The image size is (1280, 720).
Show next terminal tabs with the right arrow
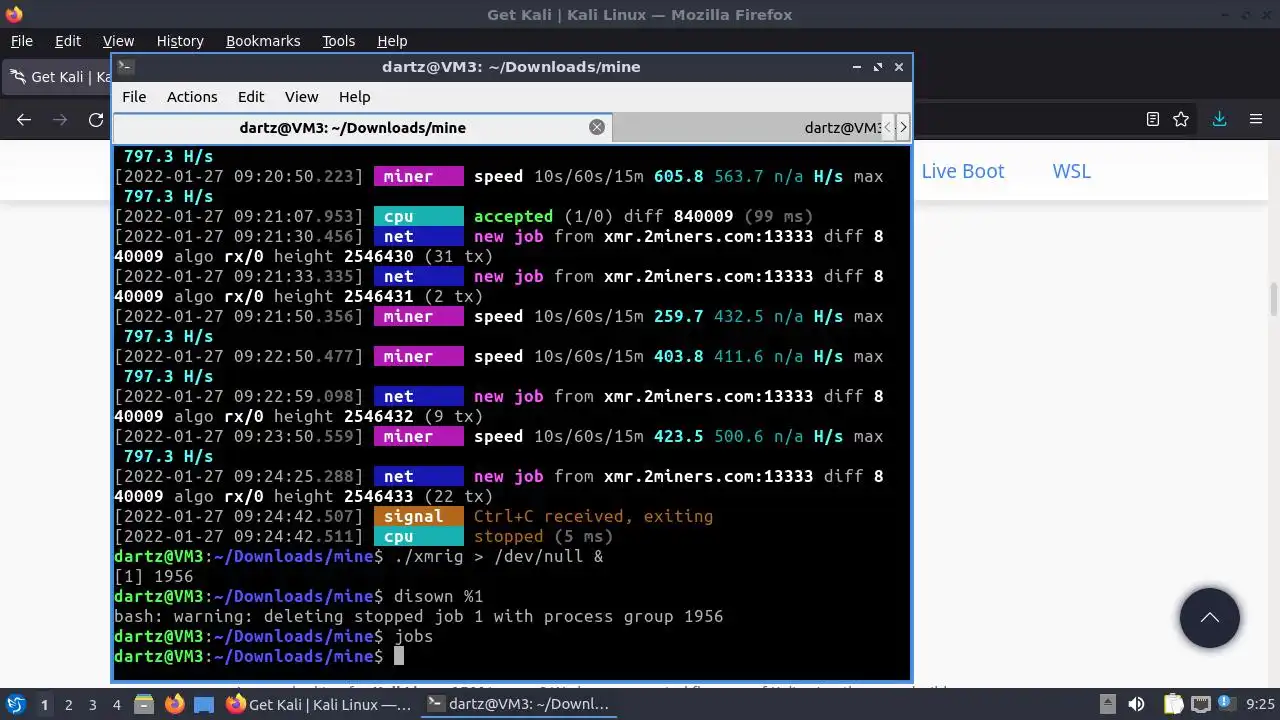coord(903,128)
